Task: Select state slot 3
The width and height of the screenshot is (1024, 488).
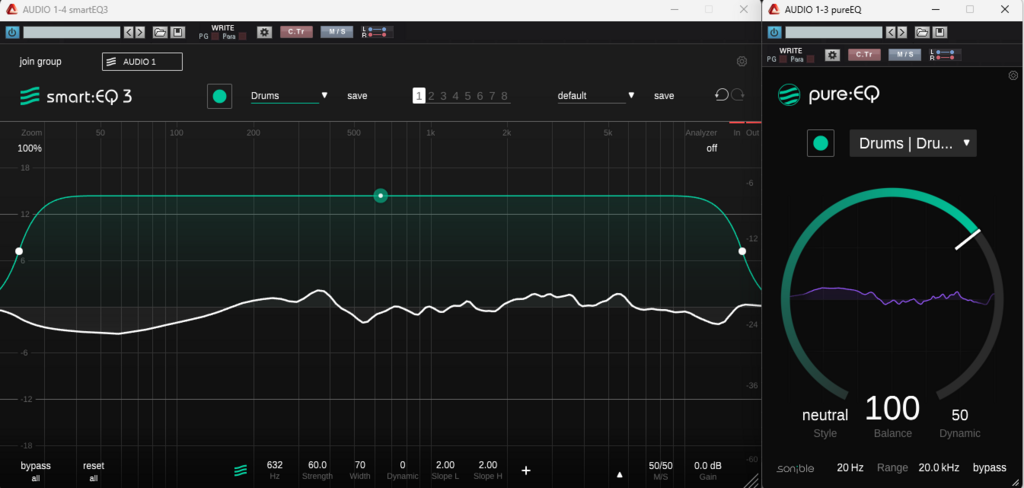Action: (443, 96)
